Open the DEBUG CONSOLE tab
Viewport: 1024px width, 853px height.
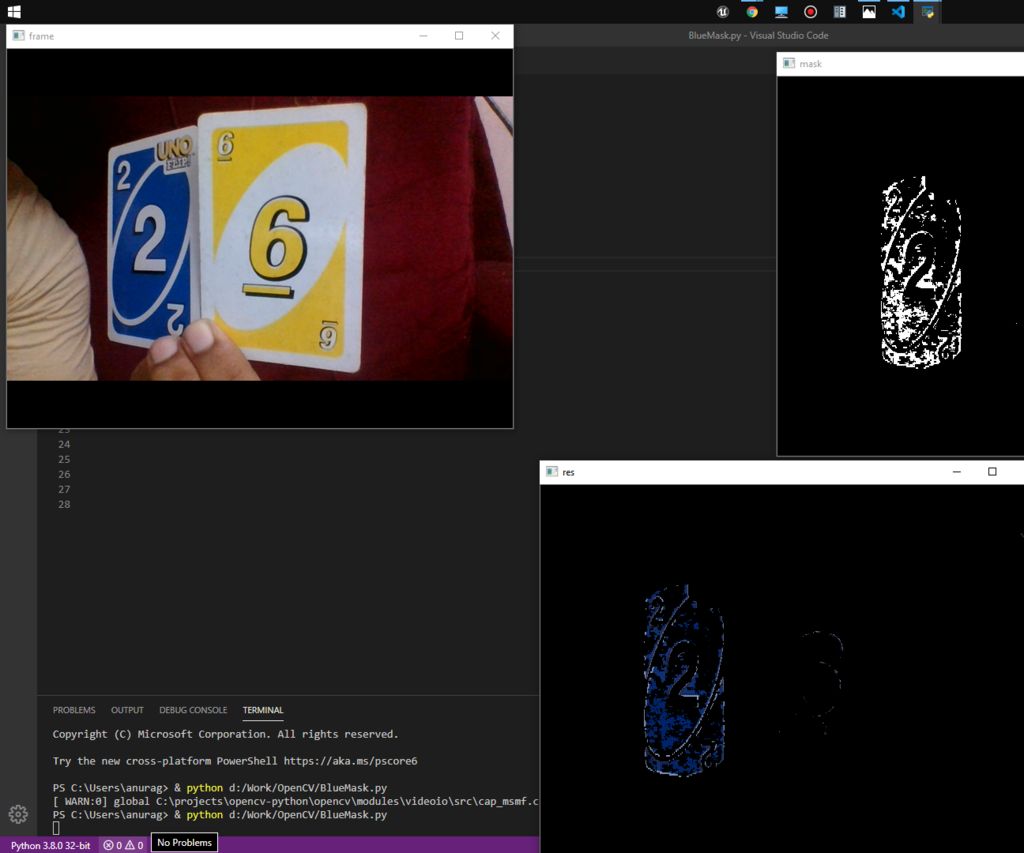coord(192,710)
